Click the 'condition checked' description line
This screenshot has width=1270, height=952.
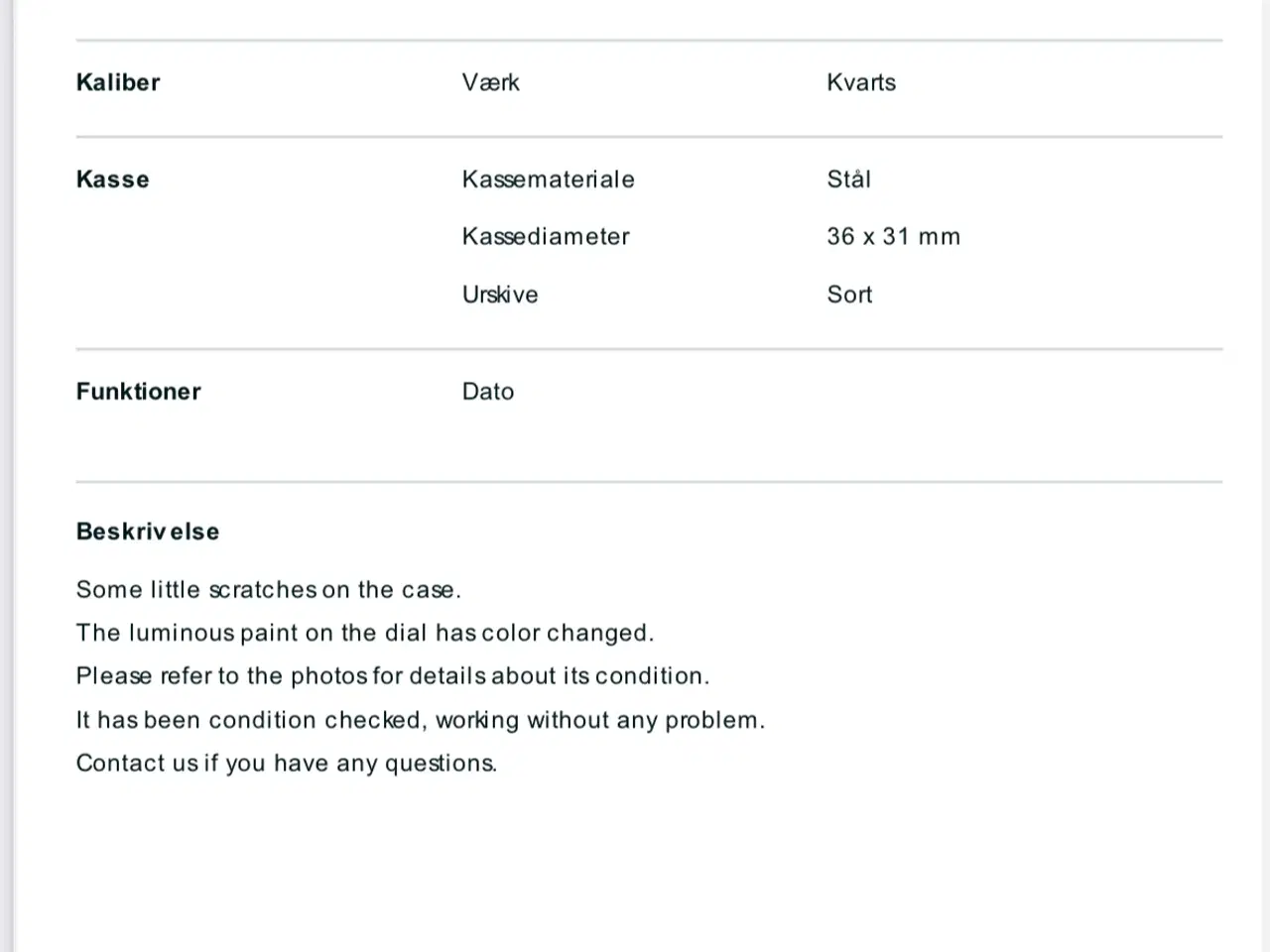pos(421,720)
